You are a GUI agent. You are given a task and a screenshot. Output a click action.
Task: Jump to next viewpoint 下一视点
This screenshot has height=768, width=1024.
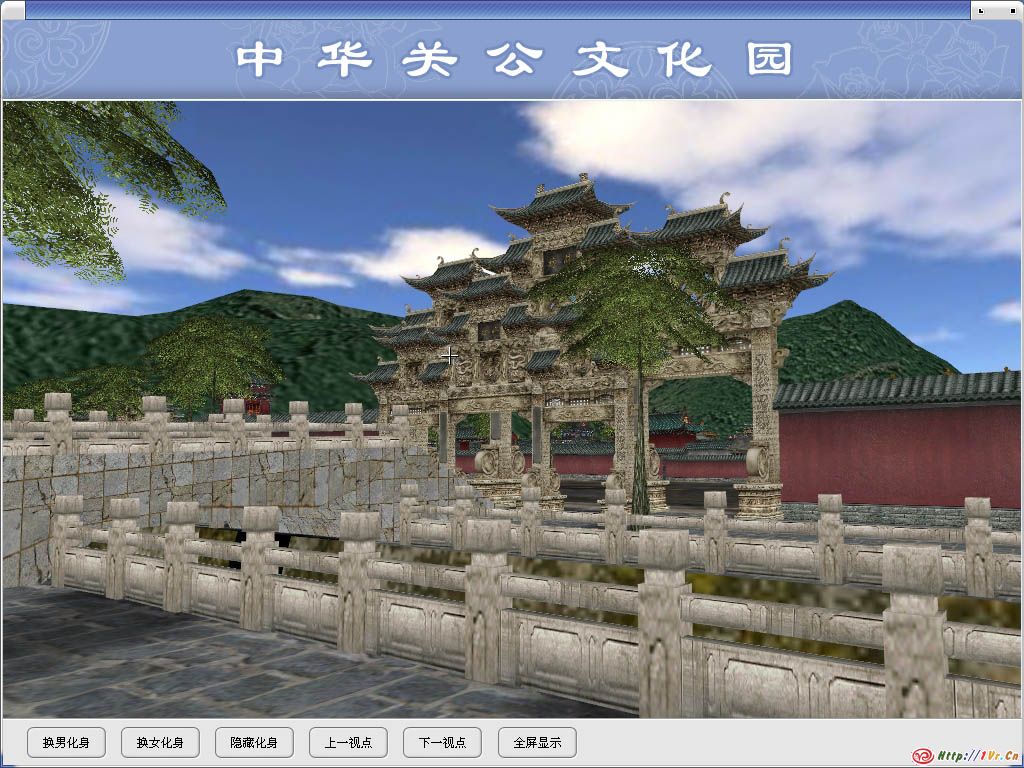[442, 743]
